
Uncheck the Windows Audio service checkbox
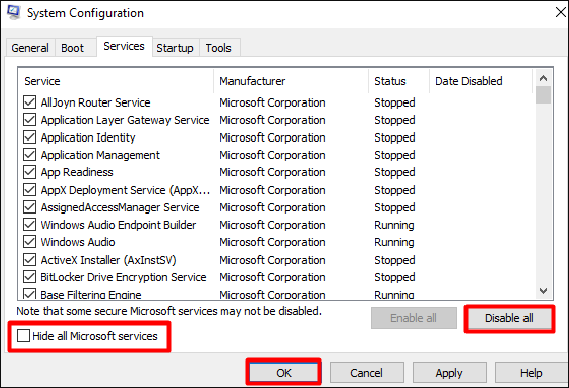[29, 242]
